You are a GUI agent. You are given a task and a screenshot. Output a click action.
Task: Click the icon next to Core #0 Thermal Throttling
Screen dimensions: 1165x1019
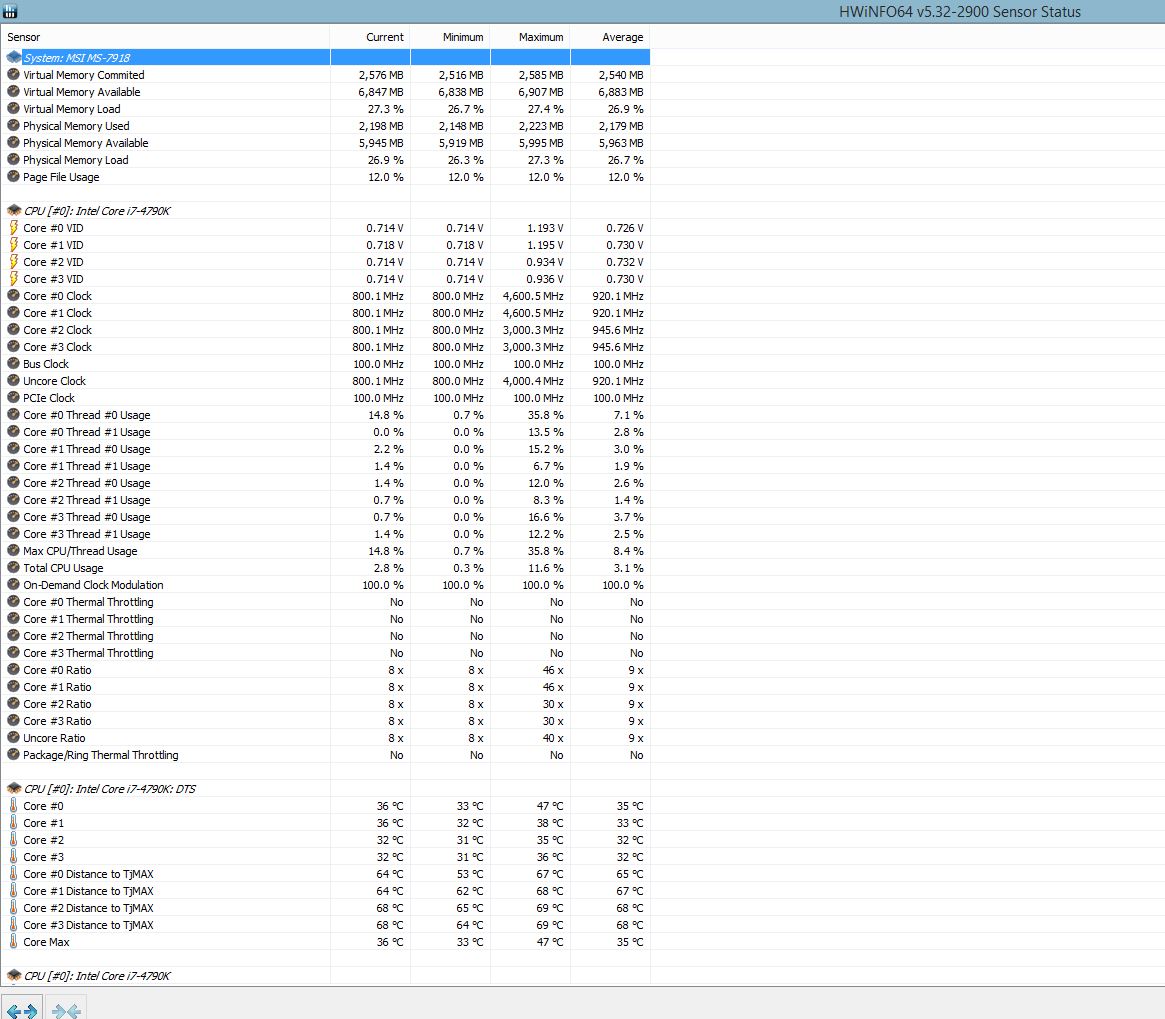click(13, 602)
